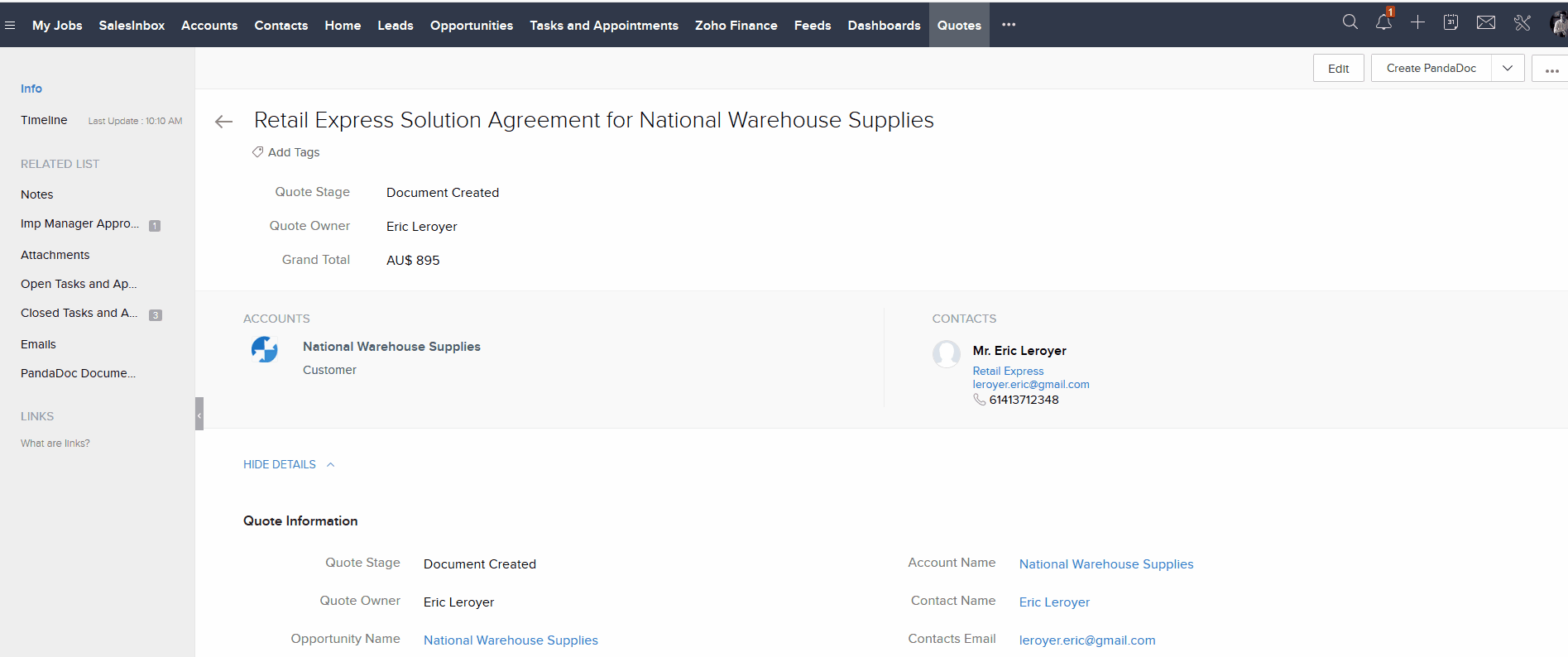Click the Eric Leroyer contact avatar
This screenshot has height=657, width=1568.
pyautogui.click(x=947, y=354)
